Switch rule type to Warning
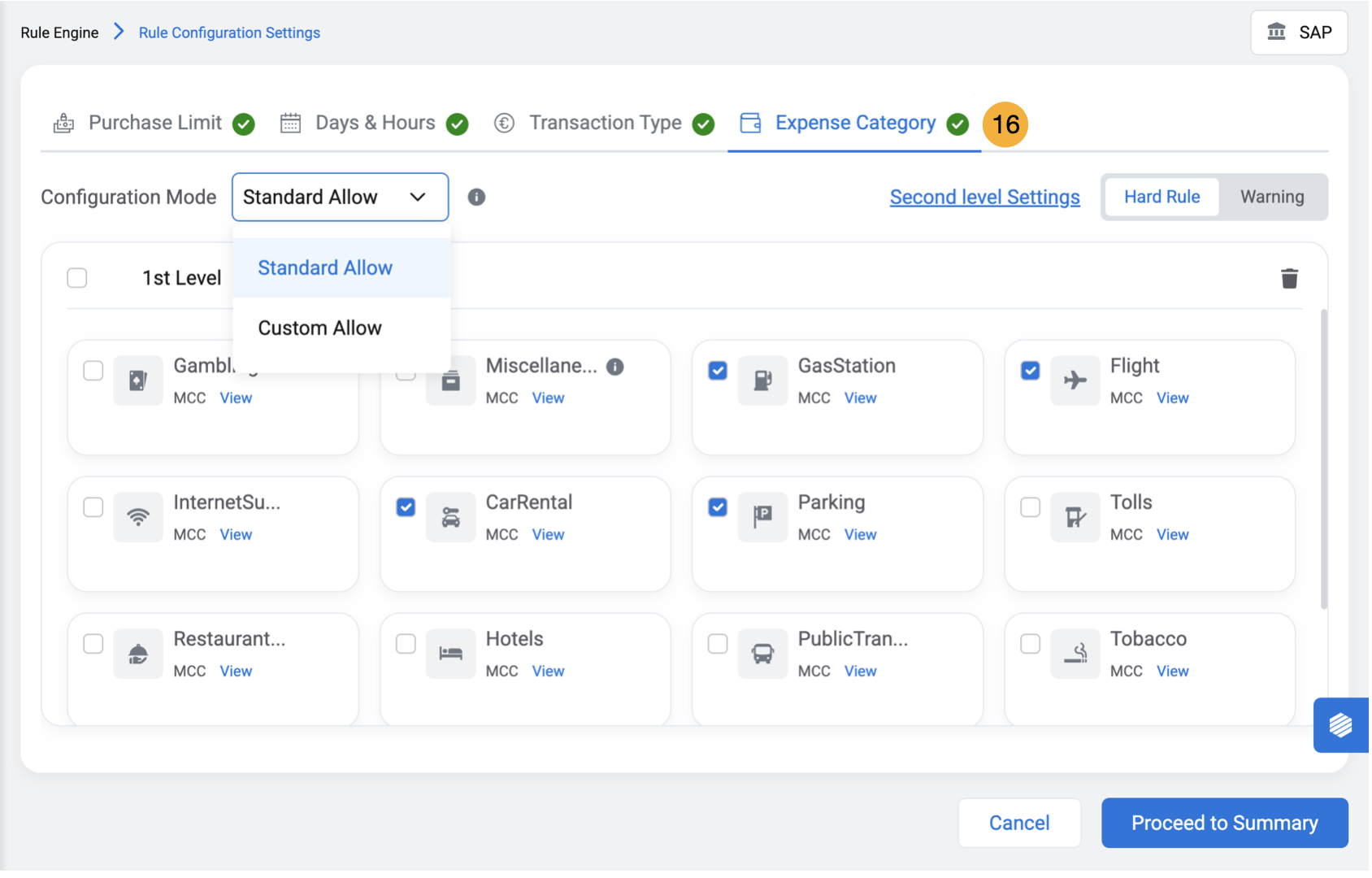Image resolution: width=1372 pixels, height=878 pixels. tap(1271, 197)
